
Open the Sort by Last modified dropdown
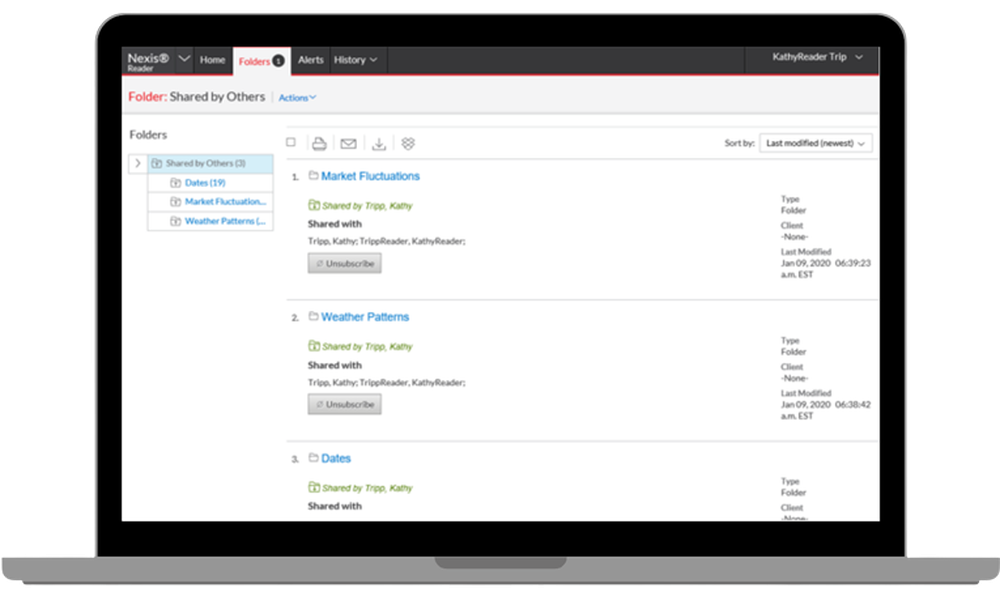813,143
